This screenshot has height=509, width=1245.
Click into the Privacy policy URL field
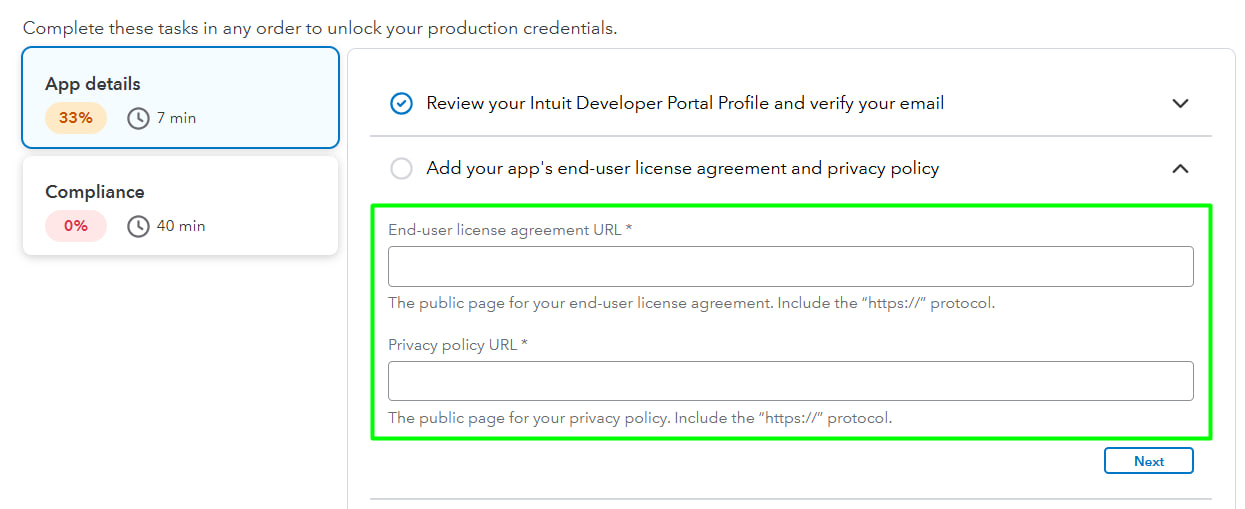(x=790, y=381)
